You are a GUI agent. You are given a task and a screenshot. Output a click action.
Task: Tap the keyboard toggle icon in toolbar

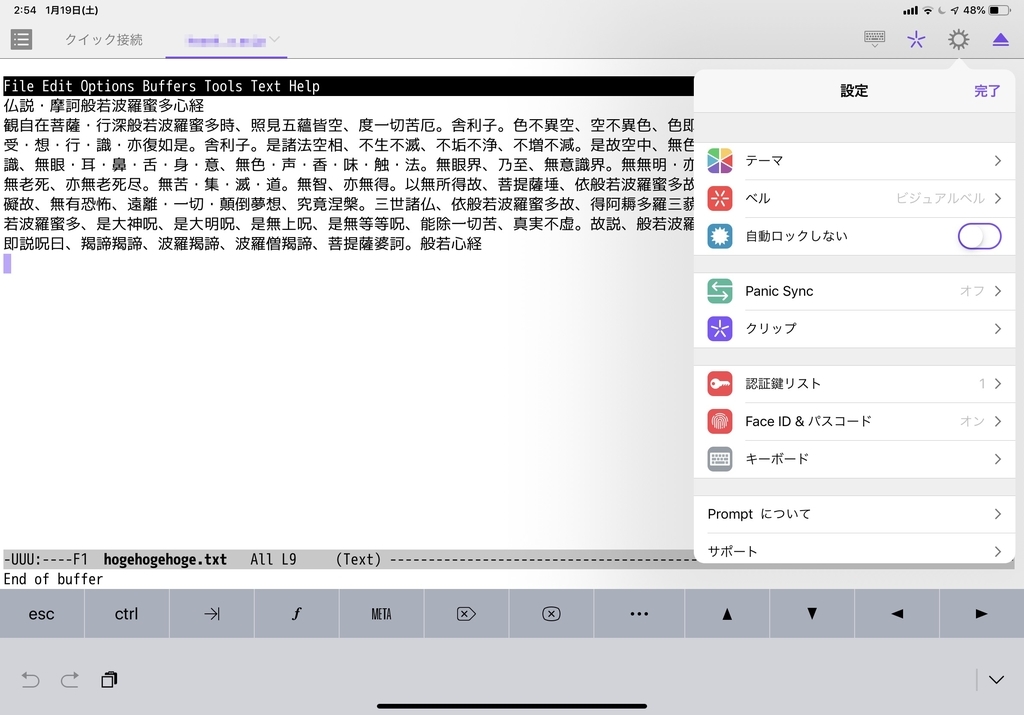(874, 39)
